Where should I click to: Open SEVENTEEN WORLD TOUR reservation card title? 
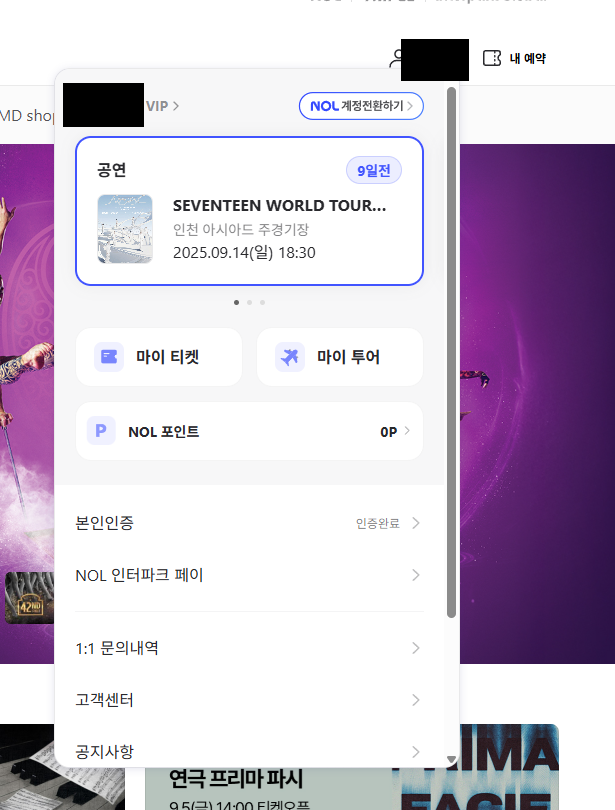tap(279, 206)
